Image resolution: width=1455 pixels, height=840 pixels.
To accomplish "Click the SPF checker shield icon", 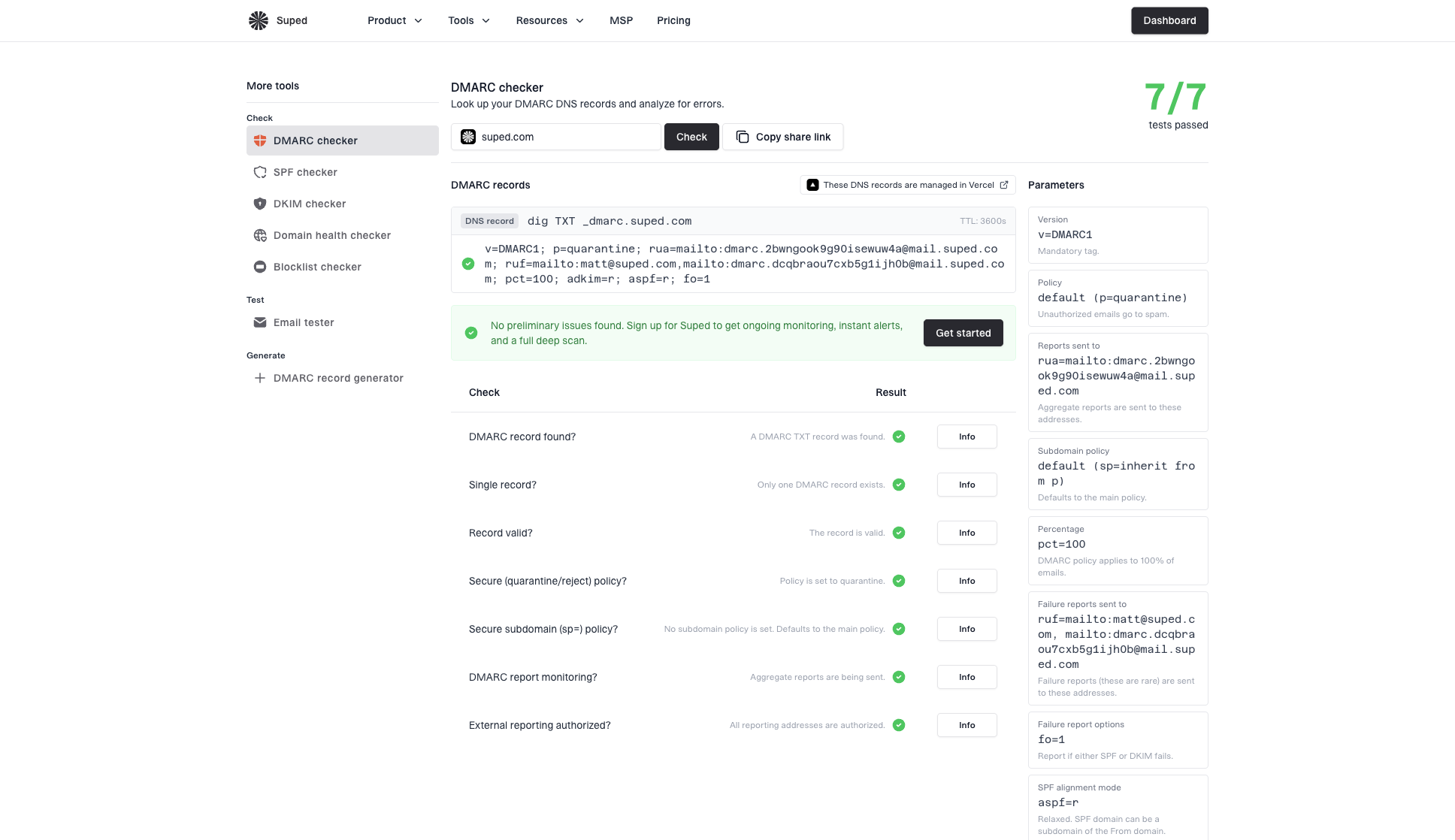I will point(260,172).
